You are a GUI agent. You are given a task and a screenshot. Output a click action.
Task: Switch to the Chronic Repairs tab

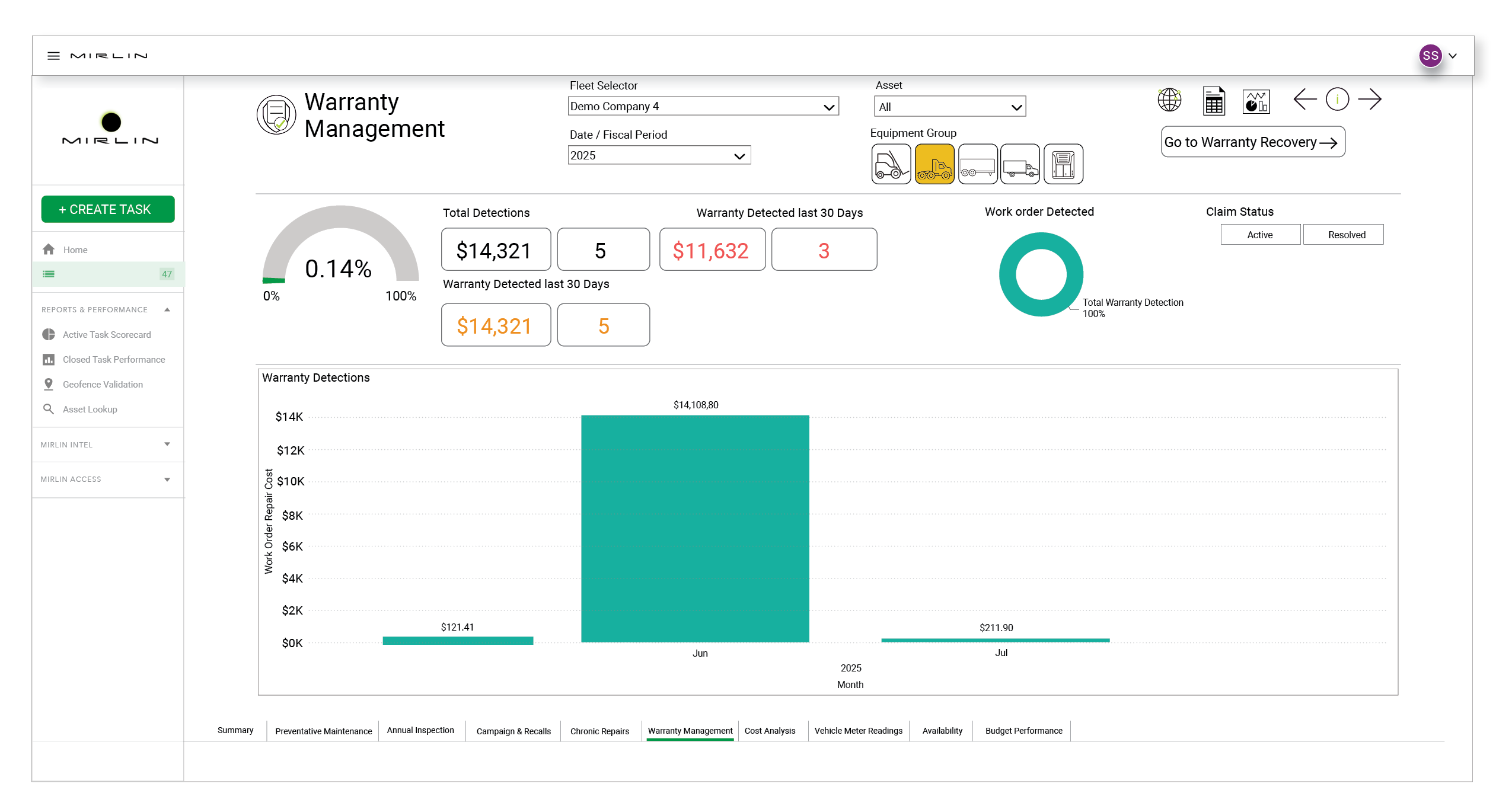pyautogui.click(x=599, y=731)
